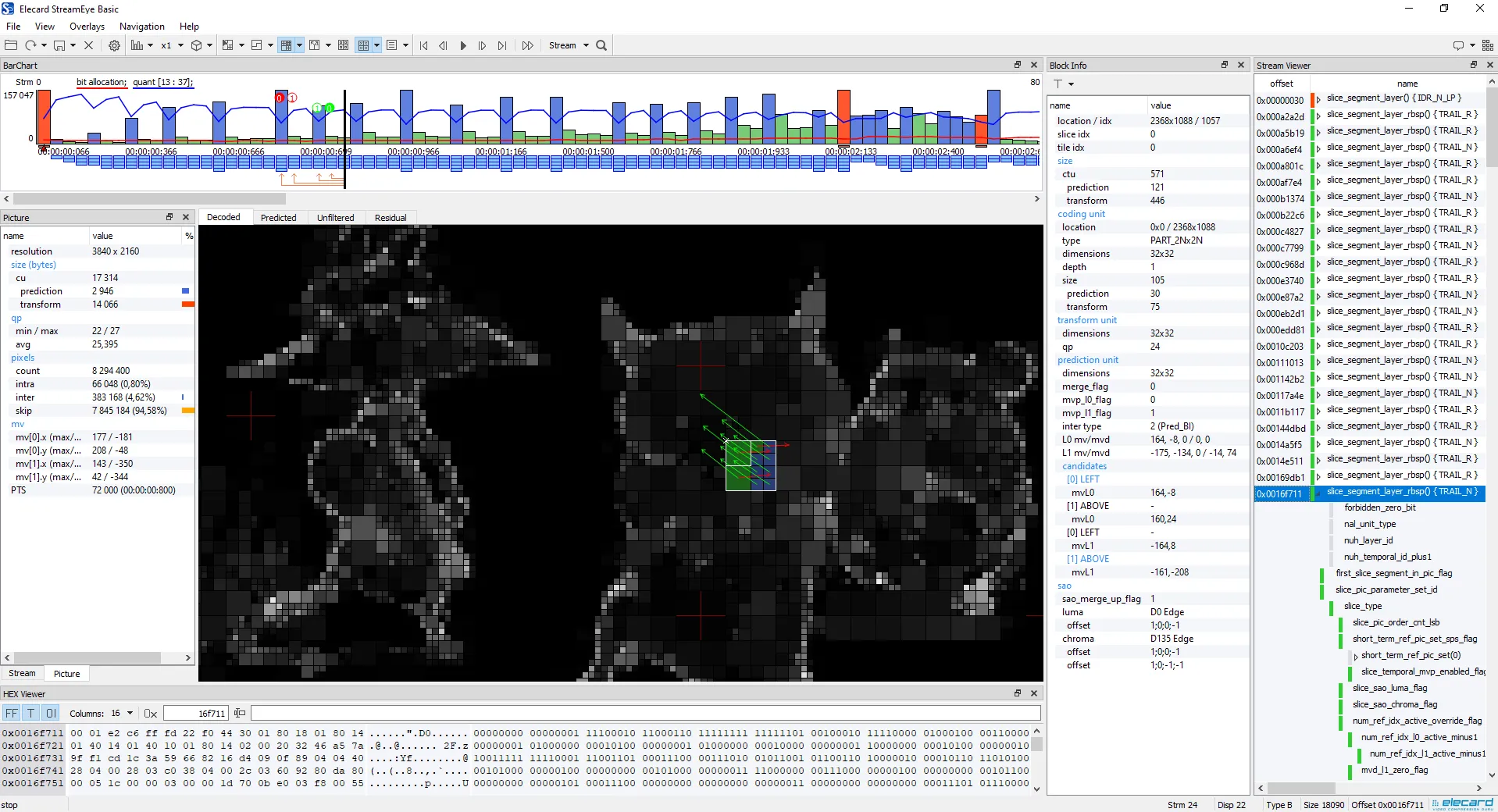The height and width of the screenshot is (812, 1498).
Task: Expand the short_term_ref_pic_set(0) tree node
Action: pos(1355,656)
